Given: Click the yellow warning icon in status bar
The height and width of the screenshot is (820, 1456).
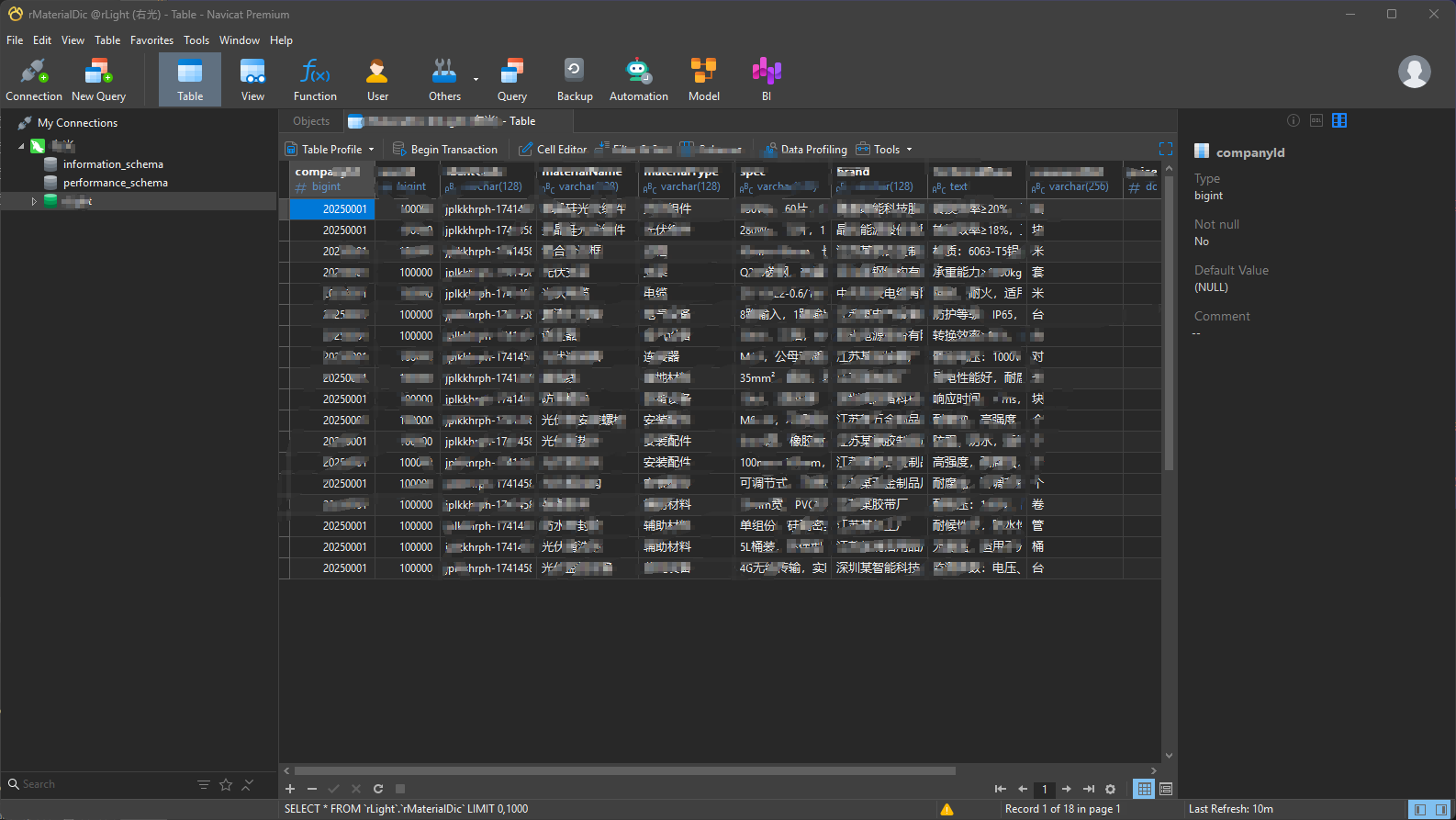Looking at the screenshot, I should coord(946,809).
